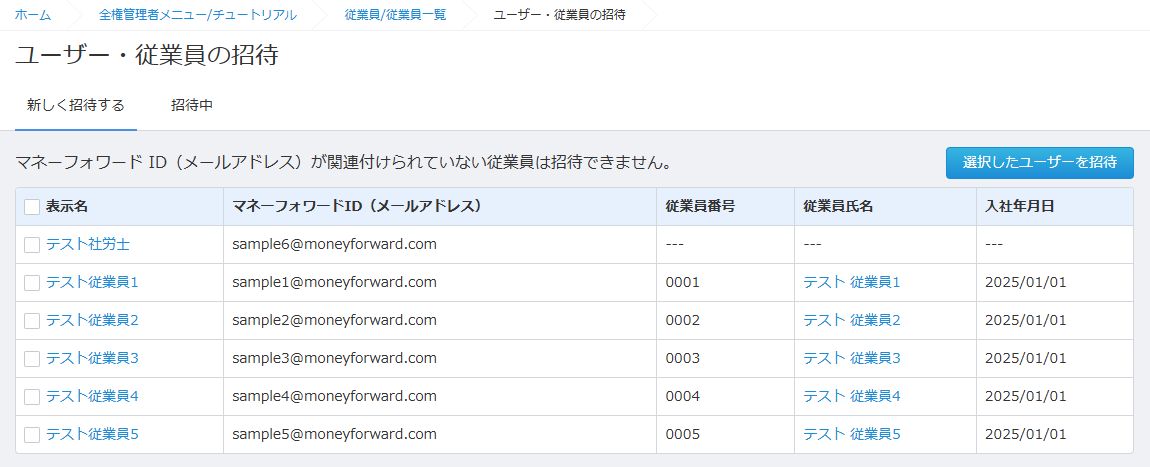Tick the テスト従業員2 row checkbox
Screen dimensions: 1150x467
(x=32, y=321)
